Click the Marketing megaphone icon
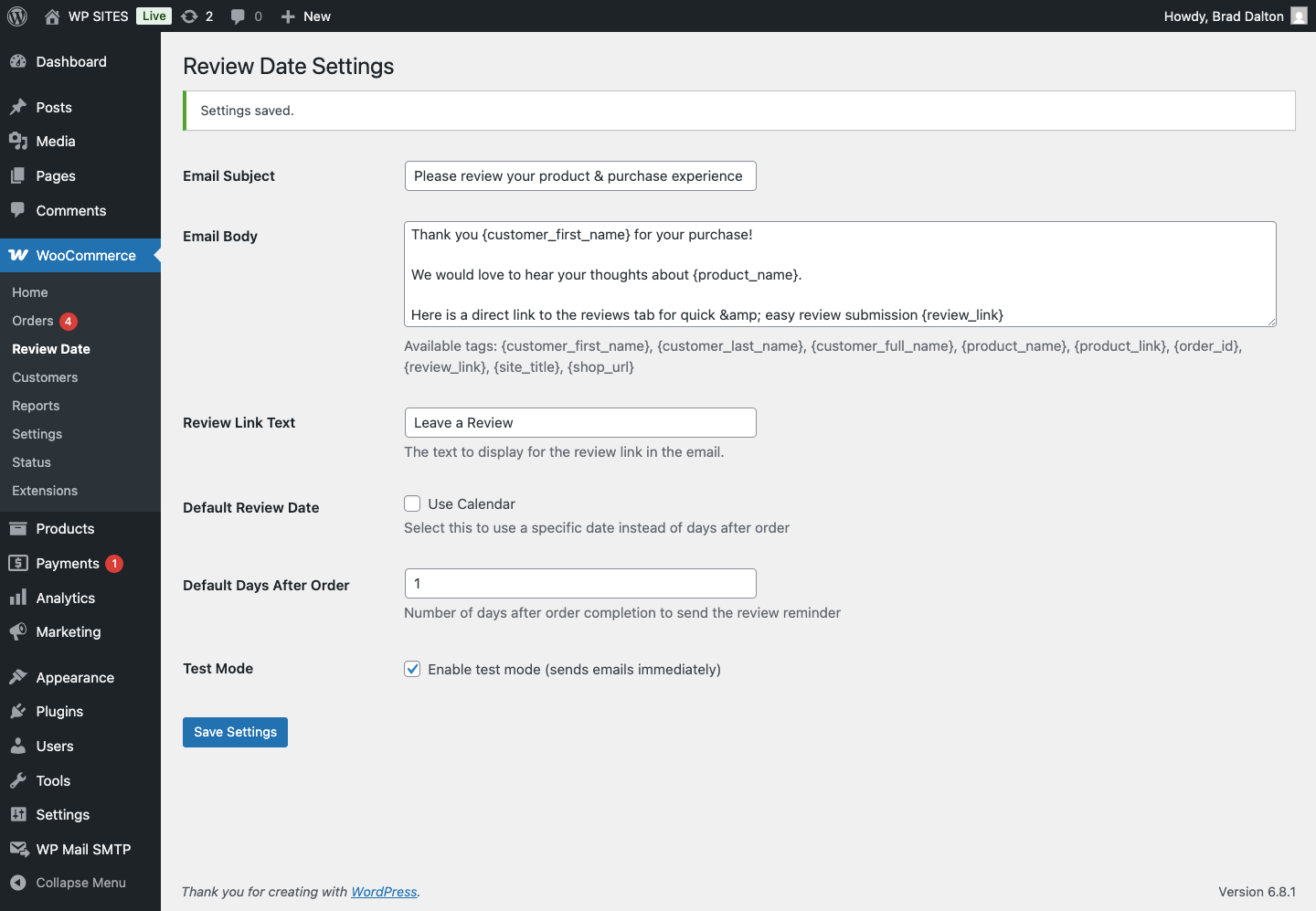The image size is (1316, 911). (x=18, y=632)
